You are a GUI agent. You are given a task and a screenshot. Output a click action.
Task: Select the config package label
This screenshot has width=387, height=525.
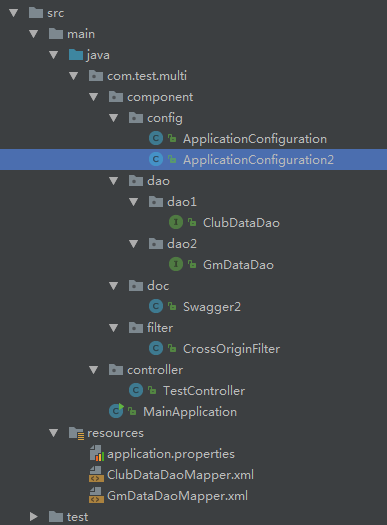[x=165, y=119]
